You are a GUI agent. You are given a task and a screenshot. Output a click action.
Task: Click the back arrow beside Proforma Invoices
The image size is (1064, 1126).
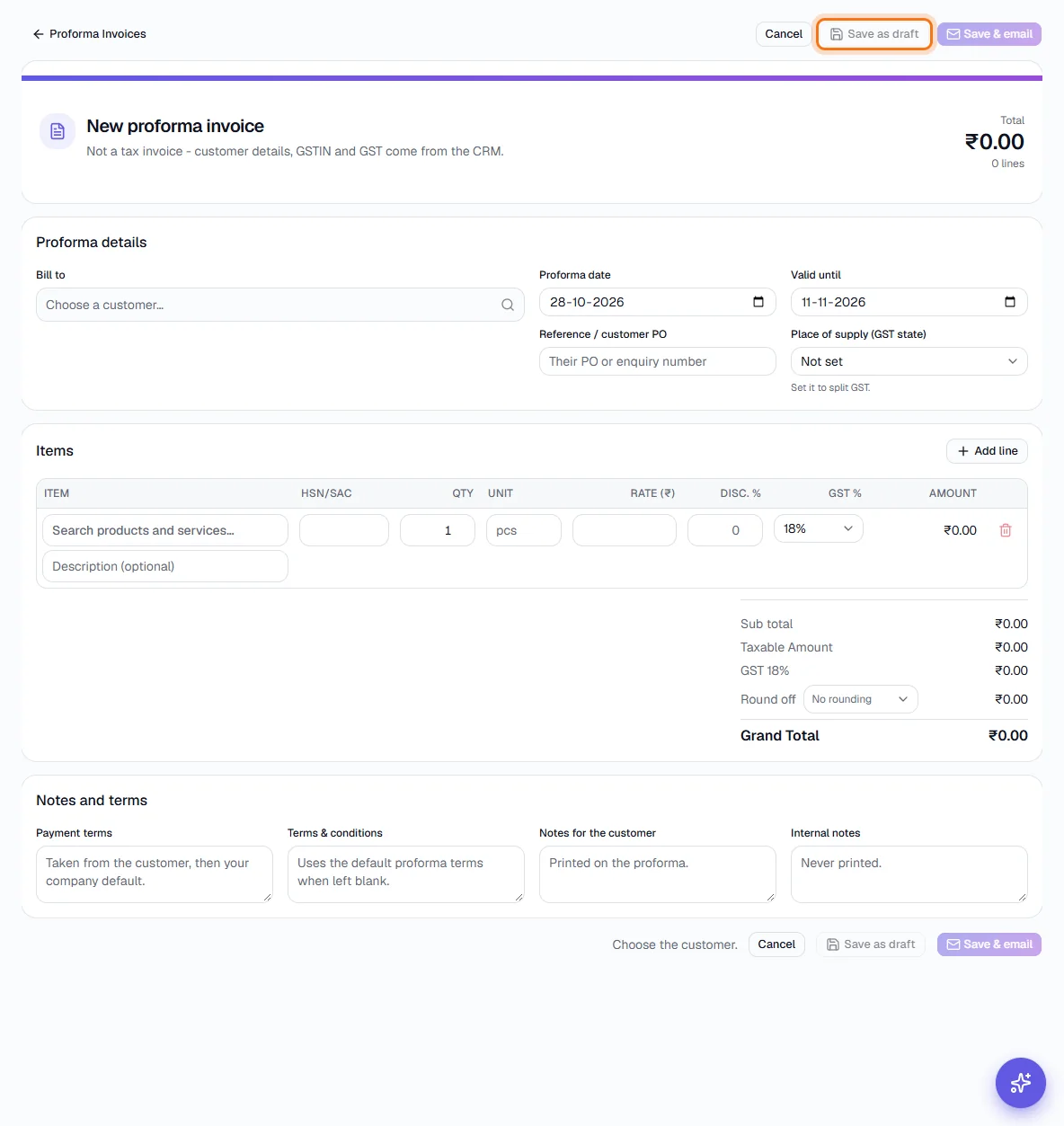pos(38,34)
